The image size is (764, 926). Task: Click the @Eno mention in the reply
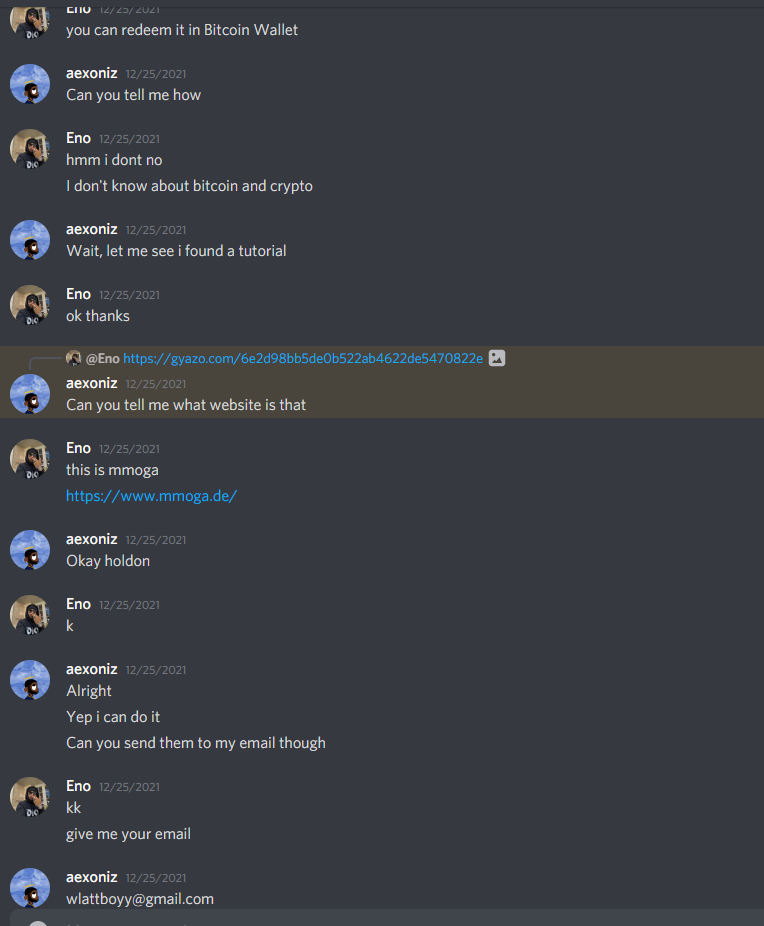103,358
